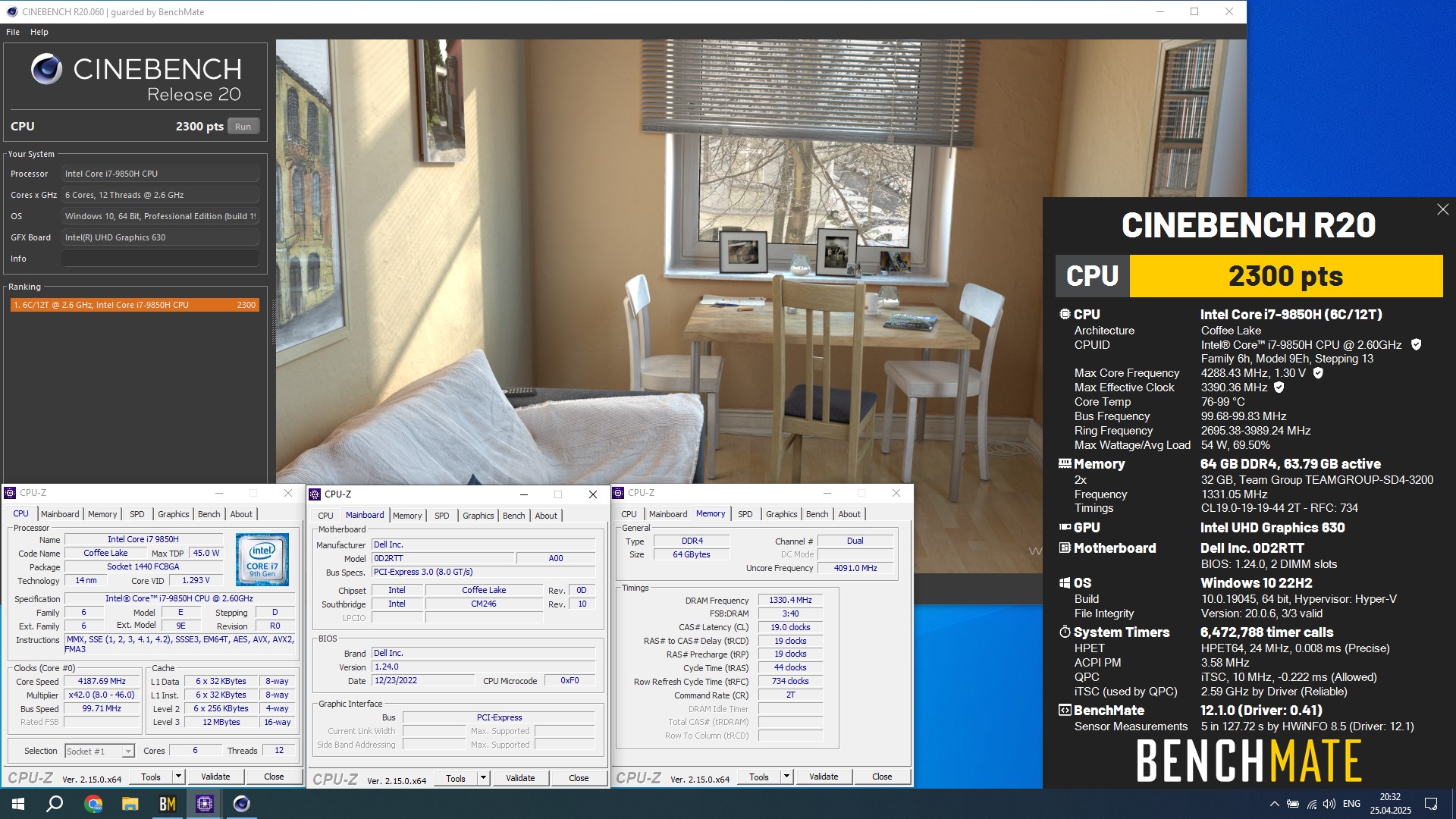1456x819 pixels.
Task: Run the Cinebench CPU test
Action: pos(243,127)
